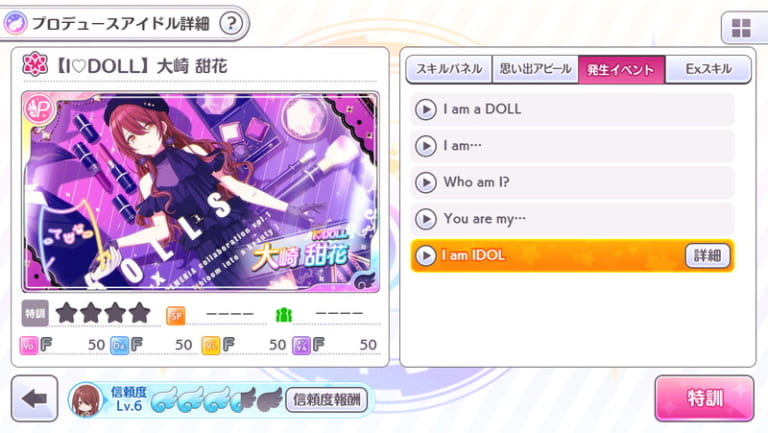This screenshot has width=768, height=433.
Task: Open the grid menu icon
Action: point(741,28)
